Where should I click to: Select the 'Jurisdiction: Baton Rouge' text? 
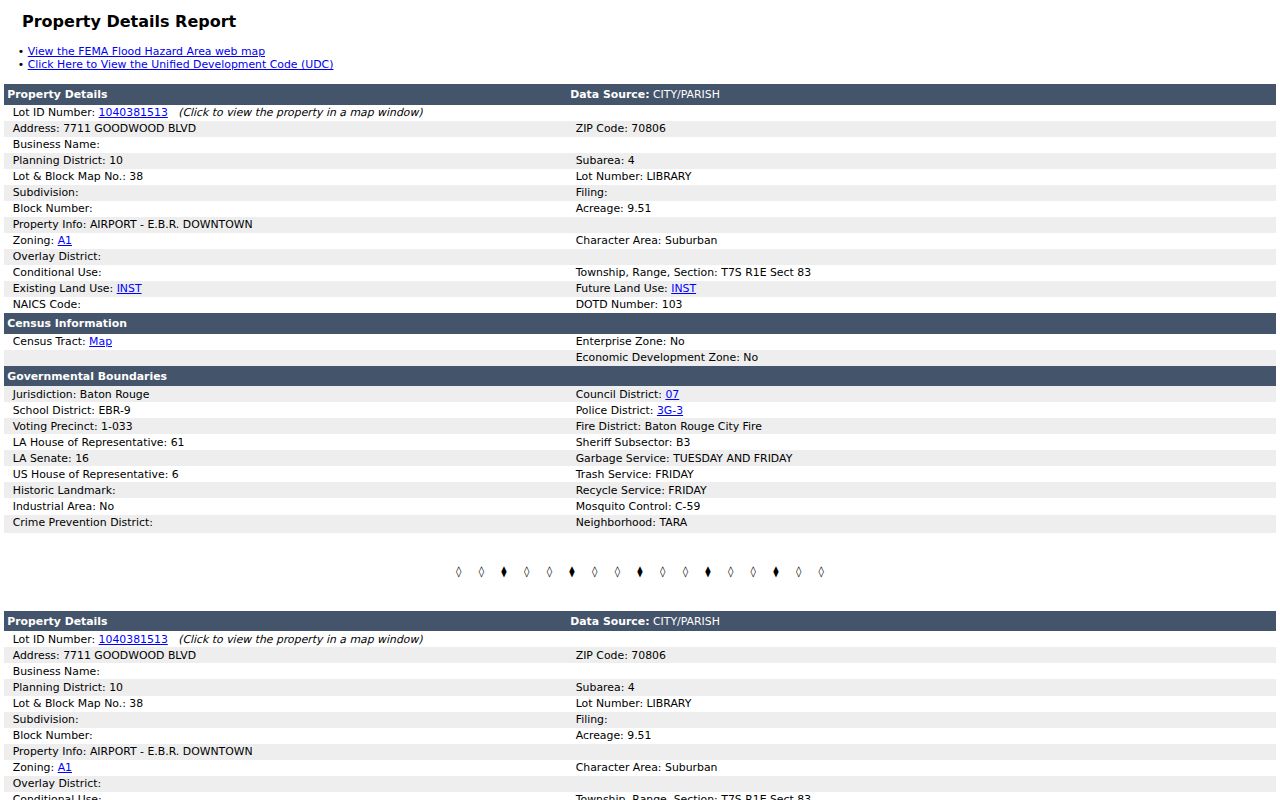81,394
